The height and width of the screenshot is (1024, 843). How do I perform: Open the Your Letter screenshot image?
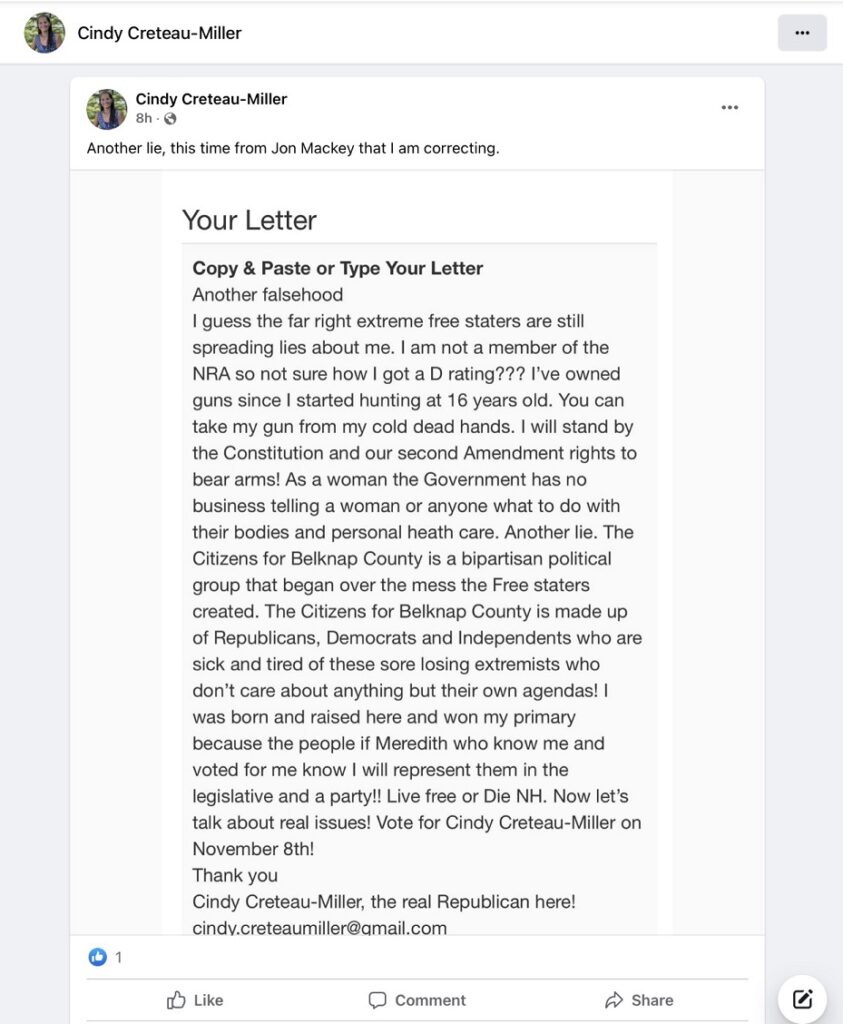coord(418,552)
